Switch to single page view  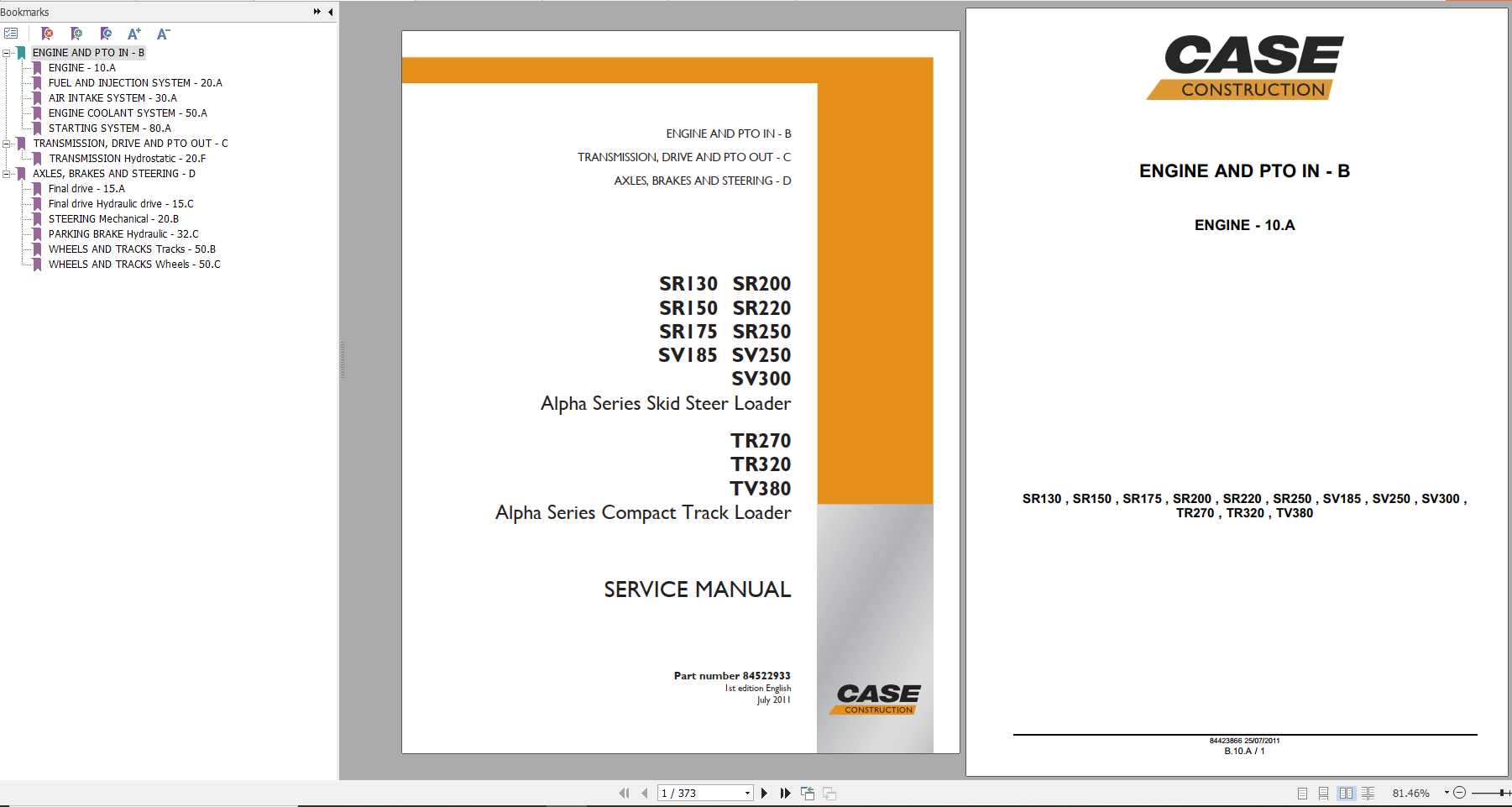1302,793
